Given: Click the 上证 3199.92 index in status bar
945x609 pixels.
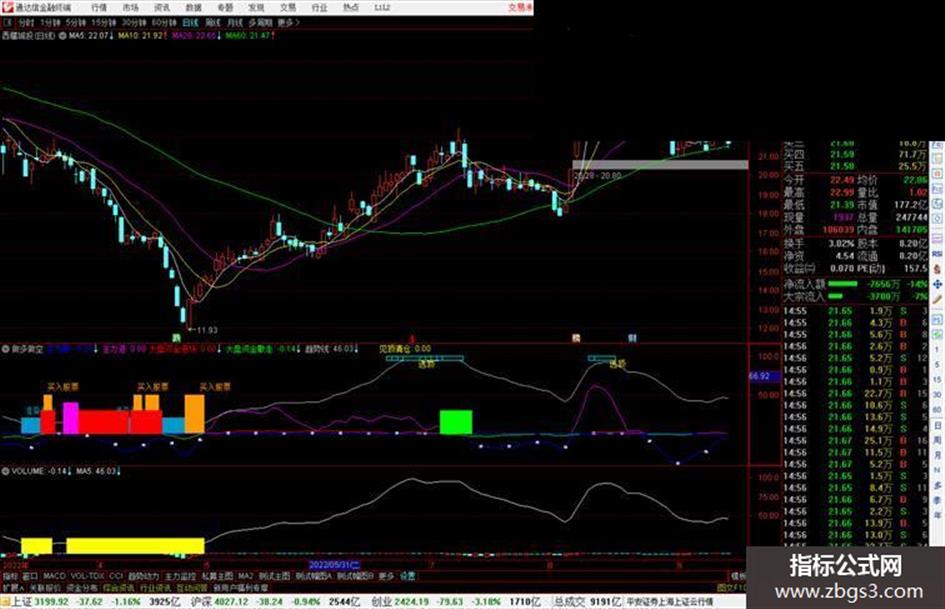Looking at the screenshot, I should (x=39, y=602).
